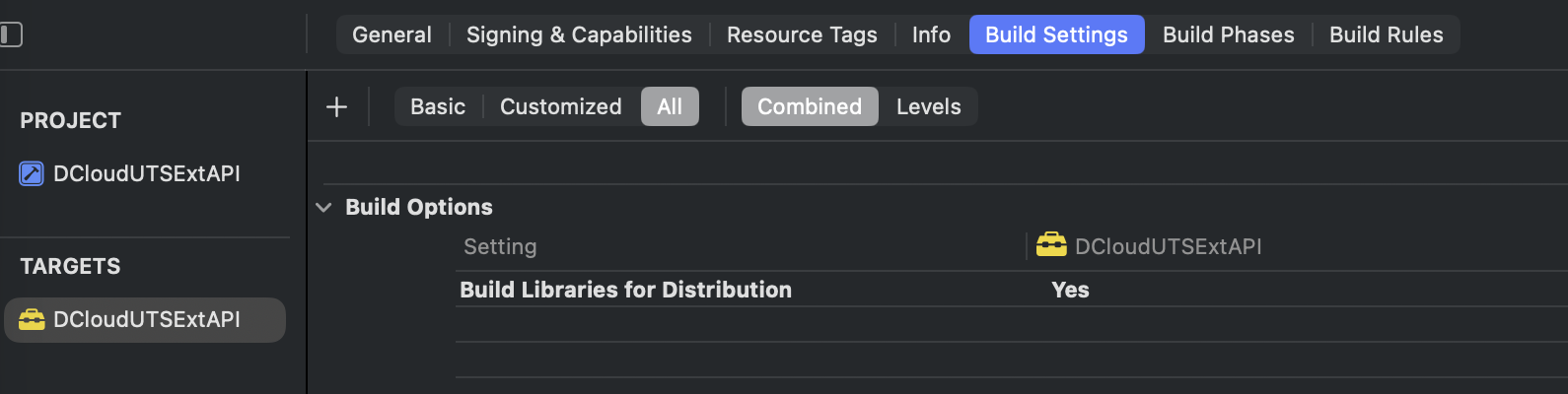Screen dimensions: 1568x394
Task: Switch to Combined view
Action: [810, 106]
